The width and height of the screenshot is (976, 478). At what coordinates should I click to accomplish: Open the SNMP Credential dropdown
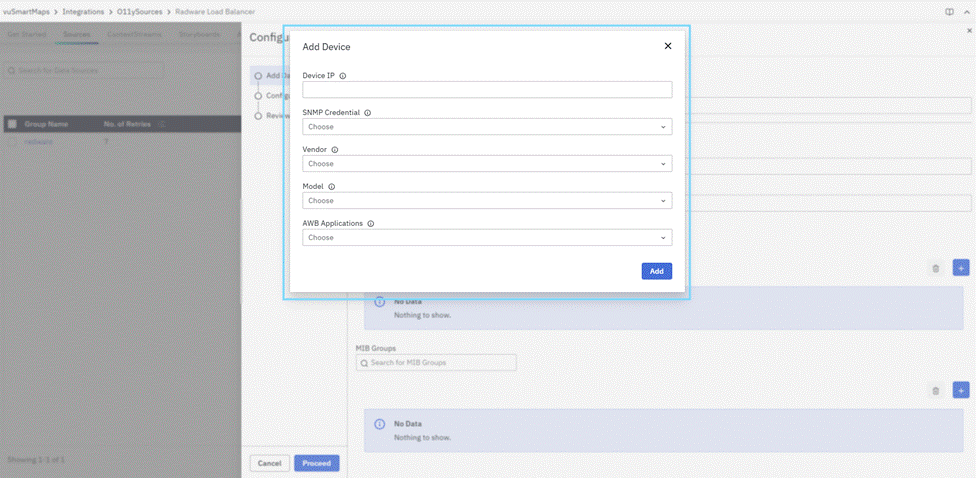pyautogui.click(x=487, y=127)
